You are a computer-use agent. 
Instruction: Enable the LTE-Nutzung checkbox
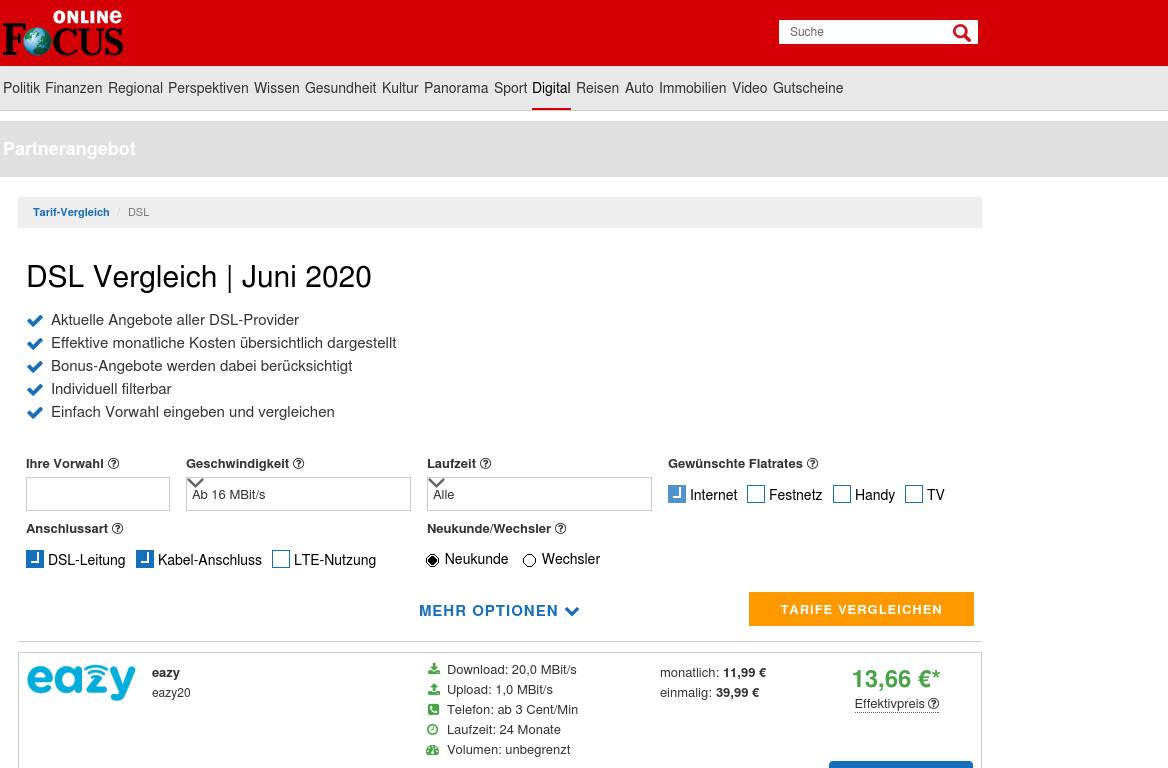(x=281, y=559)
